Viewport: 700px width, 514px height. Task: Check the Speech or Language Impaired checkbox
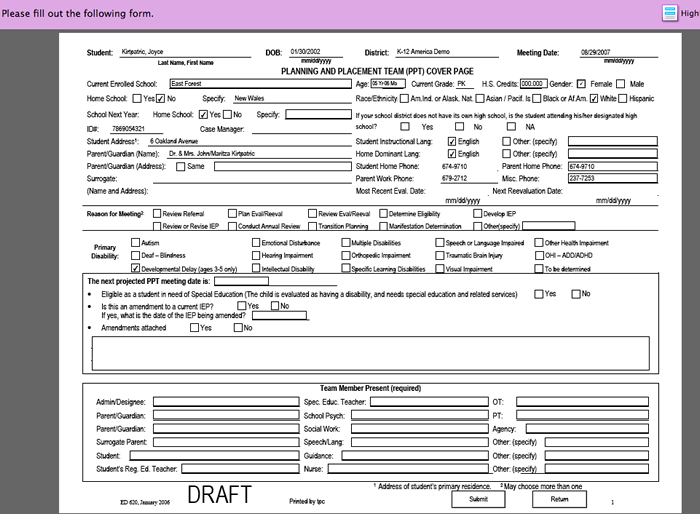click(x=440, y=242)
